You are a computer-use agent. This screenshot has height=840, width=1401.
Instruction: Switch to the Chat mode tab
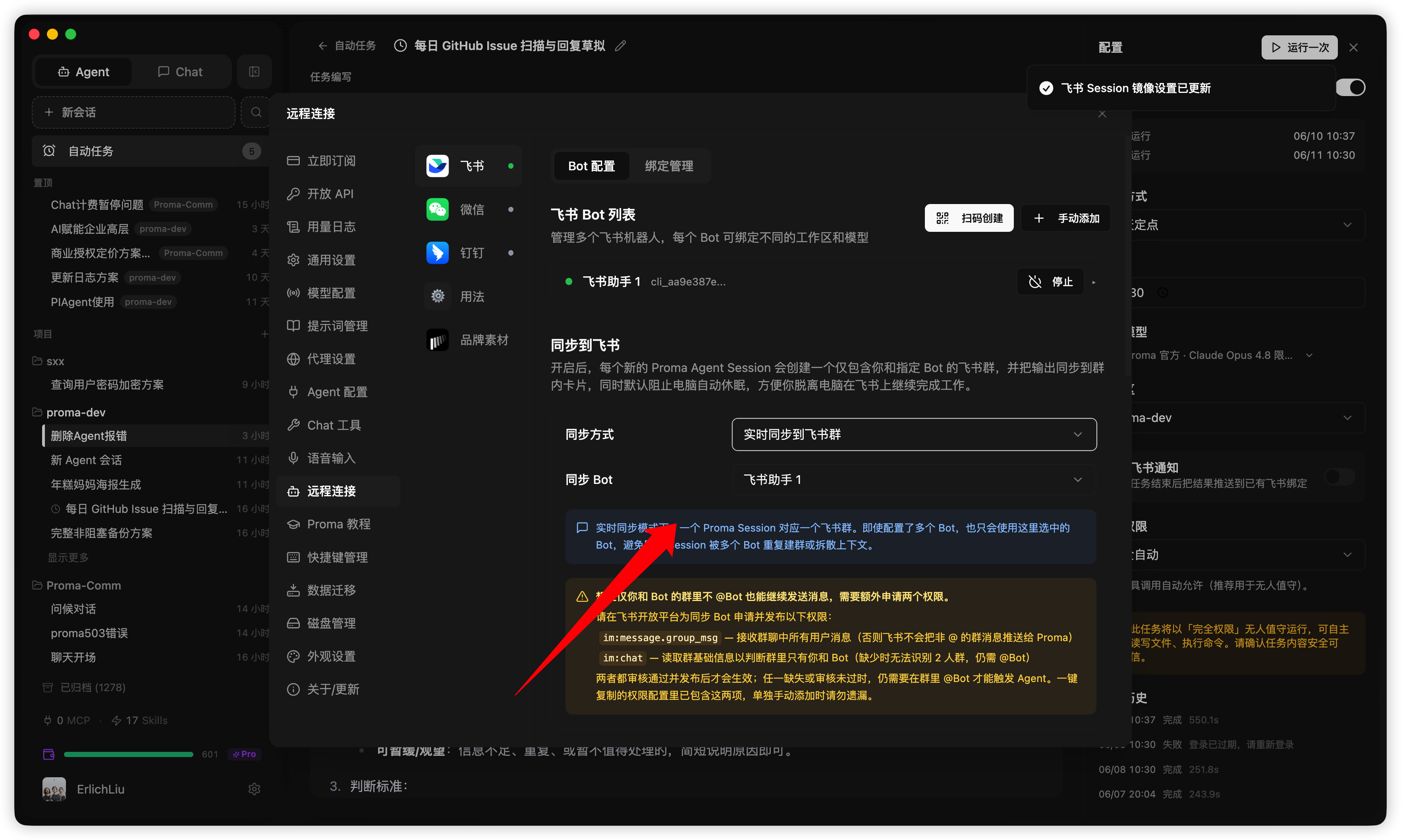pyautogui.click(x=180, y=72)
